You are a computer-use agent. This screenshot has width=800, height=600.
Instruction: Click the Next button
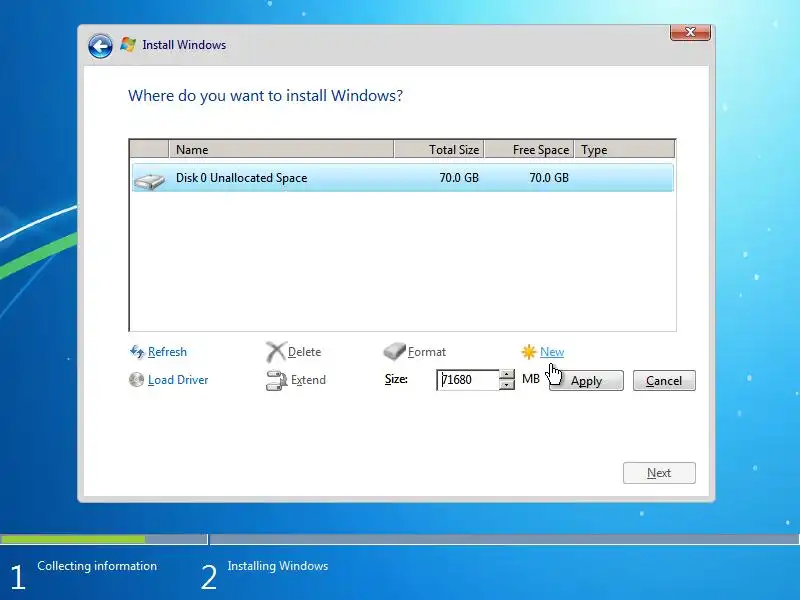click(x=659, y=473)
